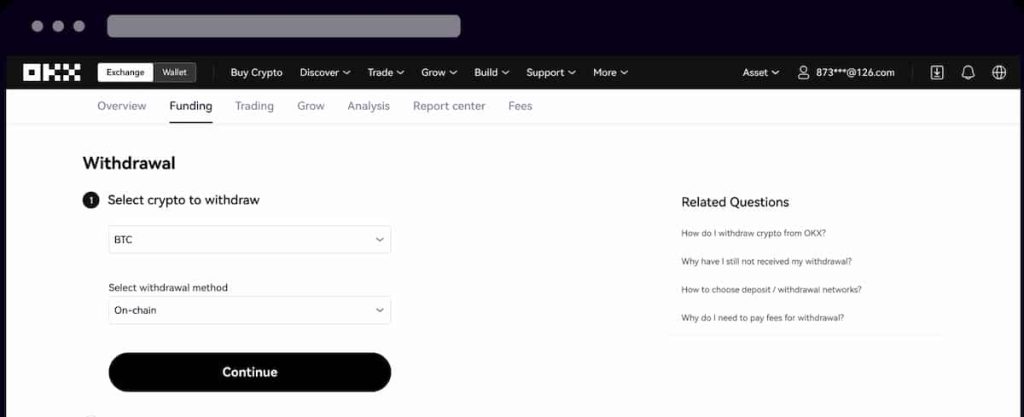
Task: Open the On-chain withdrawal method dropdown
Action: 249,310
